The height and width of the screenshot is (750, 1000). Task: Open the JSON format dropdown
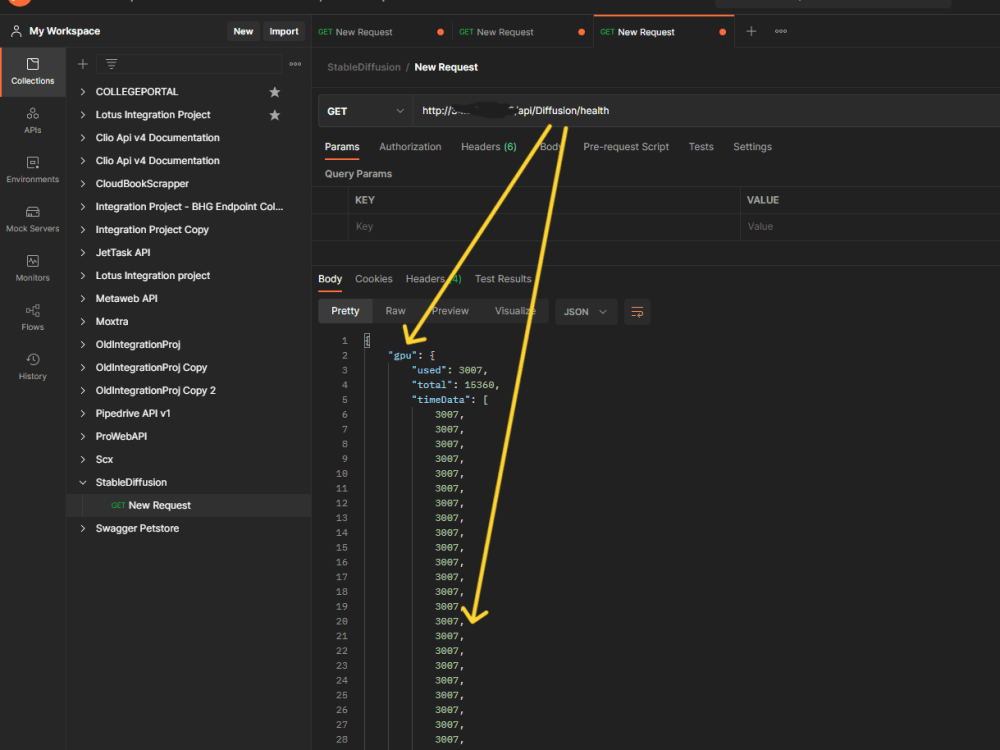pyautogui.click(x=585, y=312)
